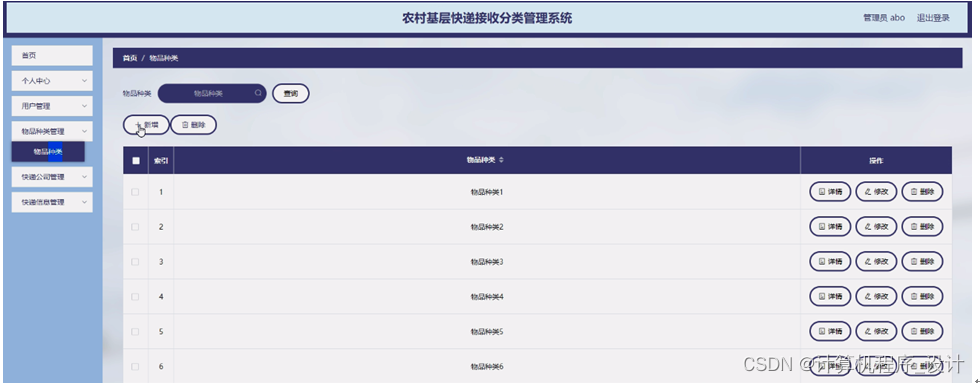This screenshot has height=383, width=980.
Task: Check the checkbox for row 物品种类1
Action: coord(135,192)
